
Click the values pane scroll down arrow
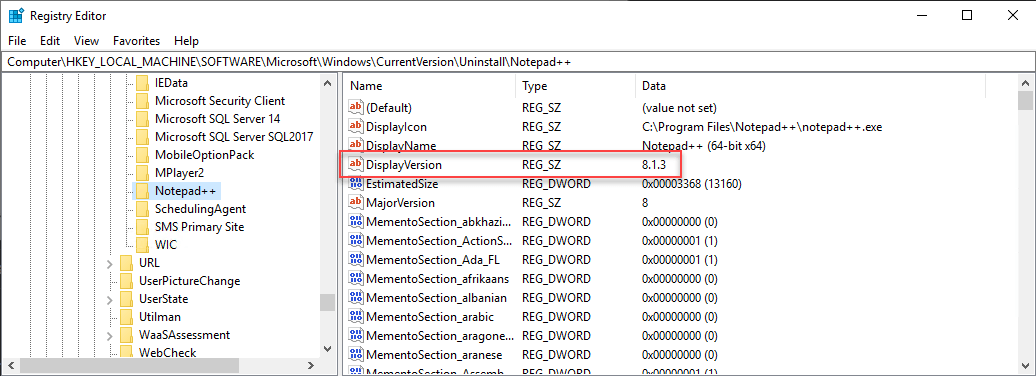1025,365
